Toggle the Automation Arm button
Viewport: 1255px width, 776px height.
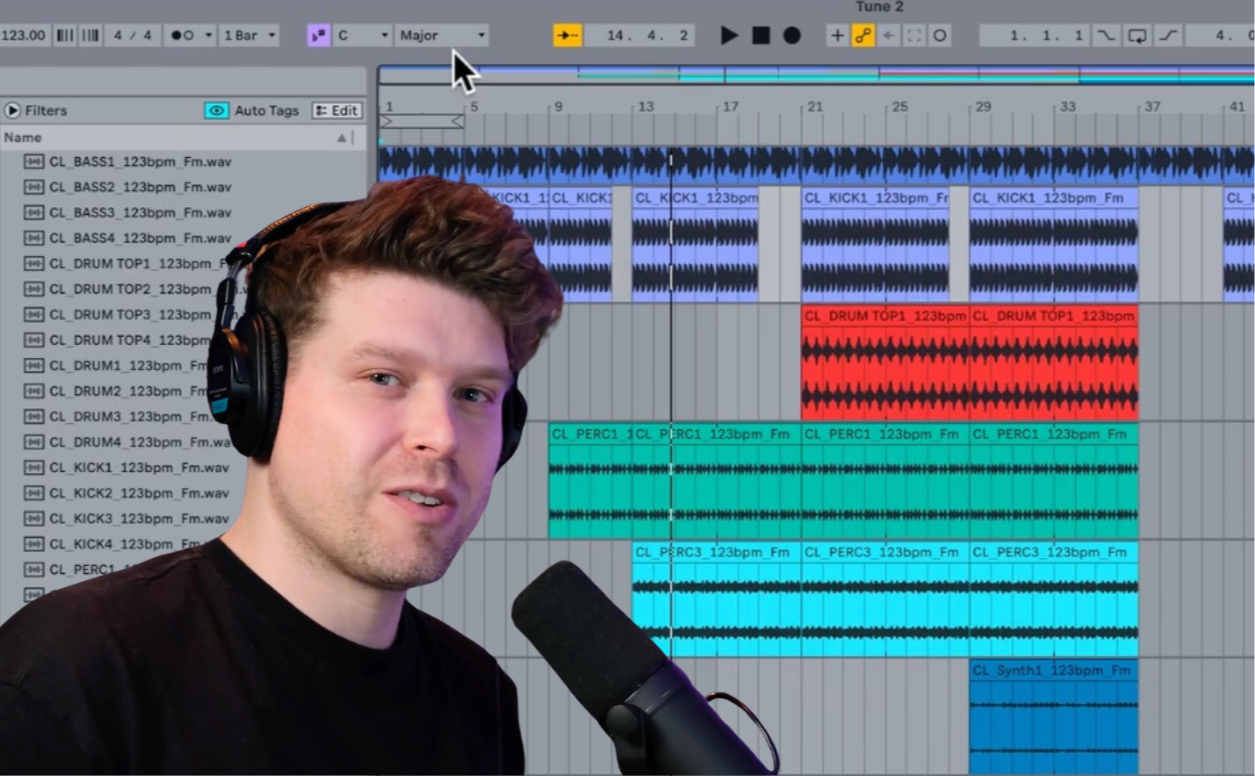863,35
